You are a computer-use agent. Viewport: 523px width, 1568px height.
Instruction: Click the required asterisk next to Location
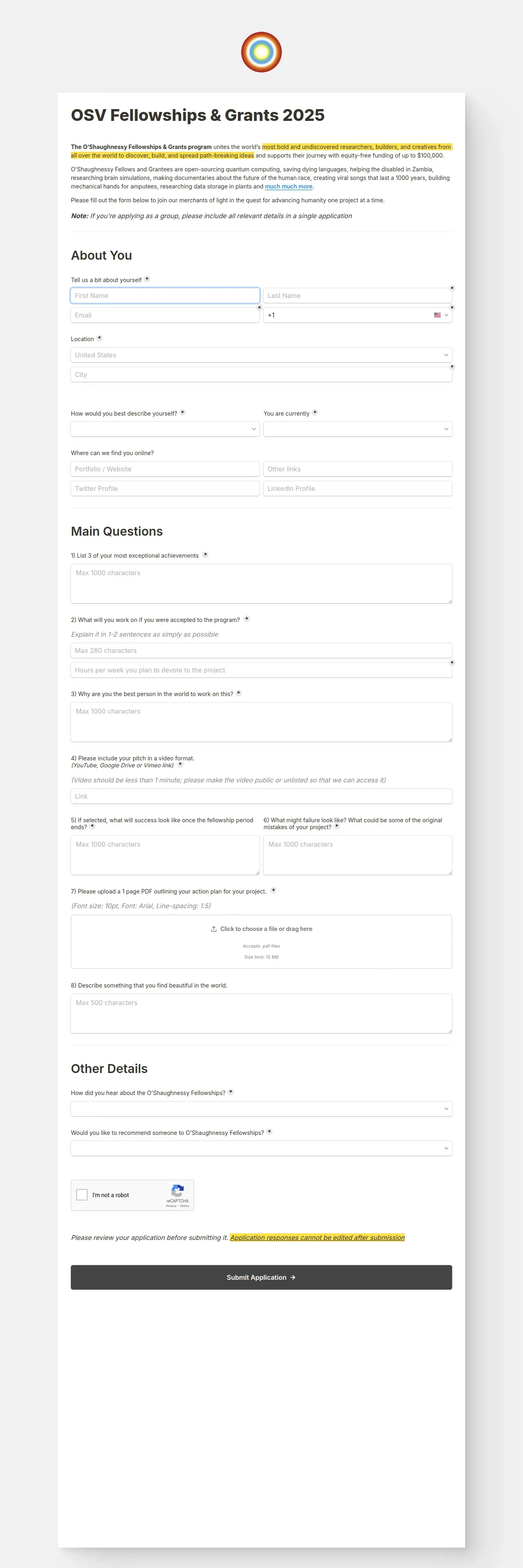coord(100,338)
